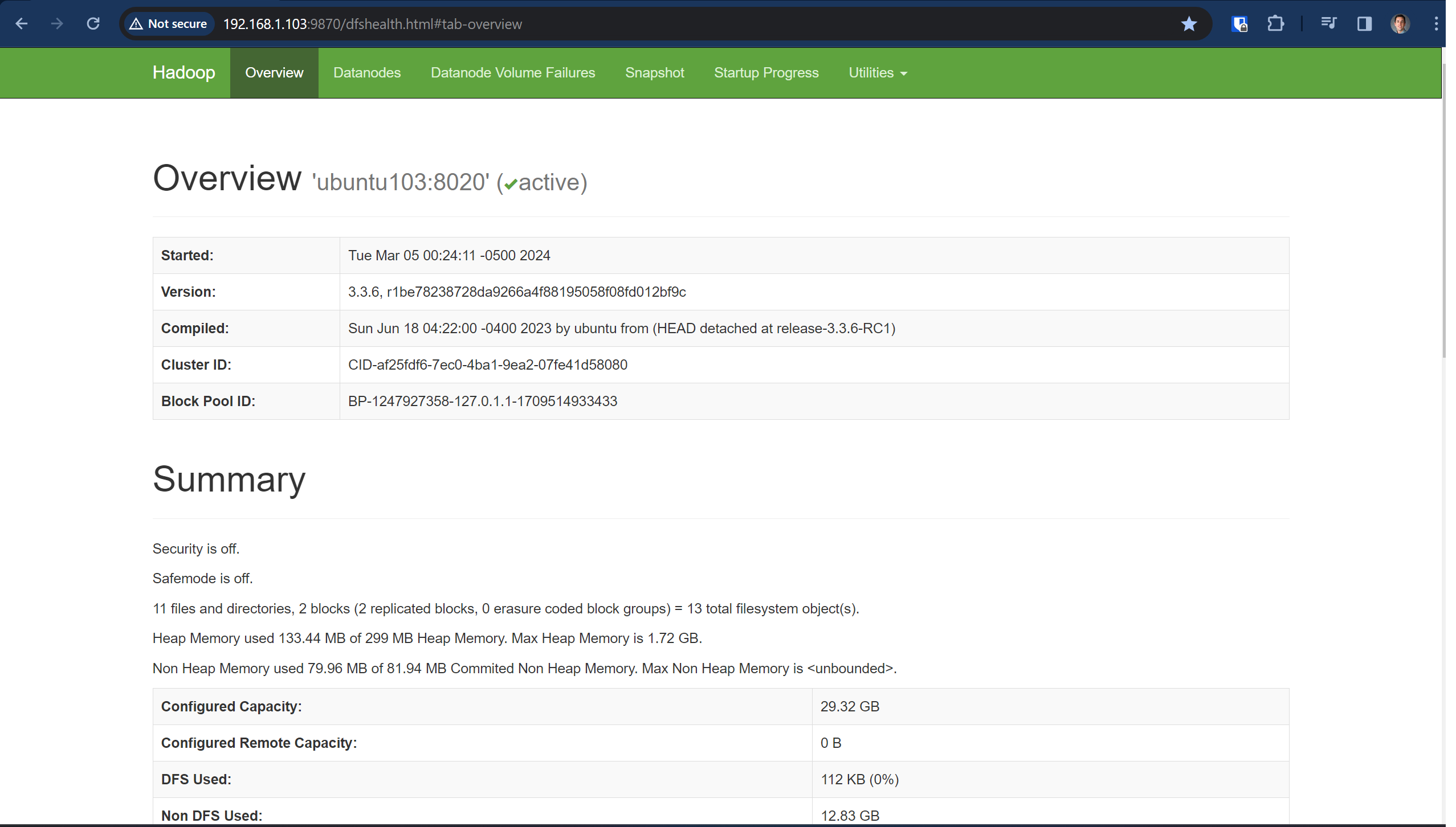Open the Datanode Volume Failures tab
1456x827 pixels.
[513, 73]
